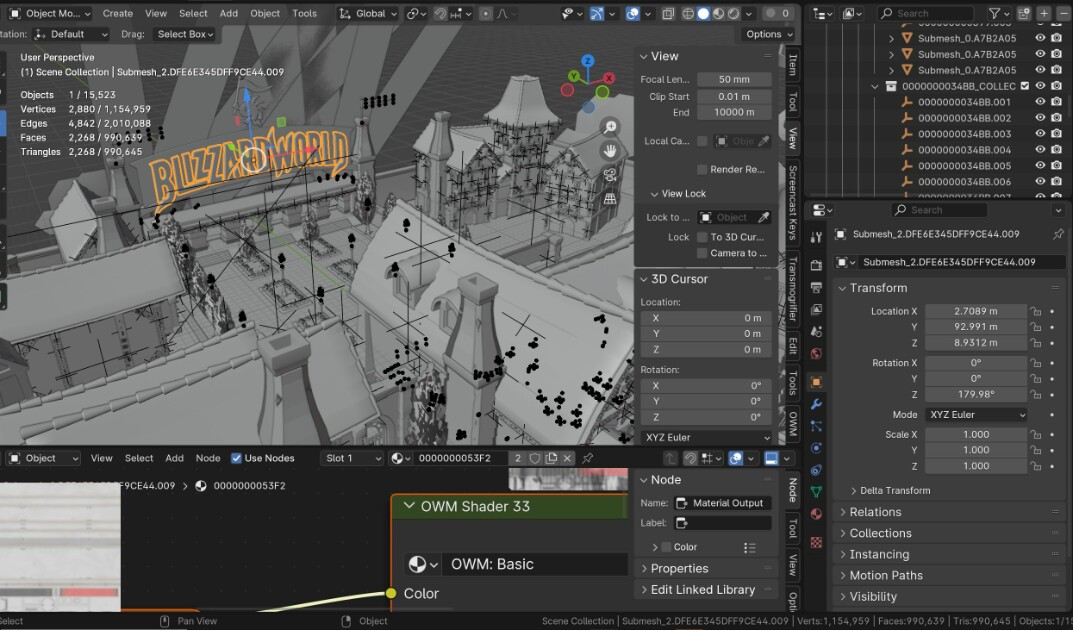This screenshot has width=1073, height=630.
Task: Hide 0000000034BB.004 with its eye icon
Action: [1040, 150]
